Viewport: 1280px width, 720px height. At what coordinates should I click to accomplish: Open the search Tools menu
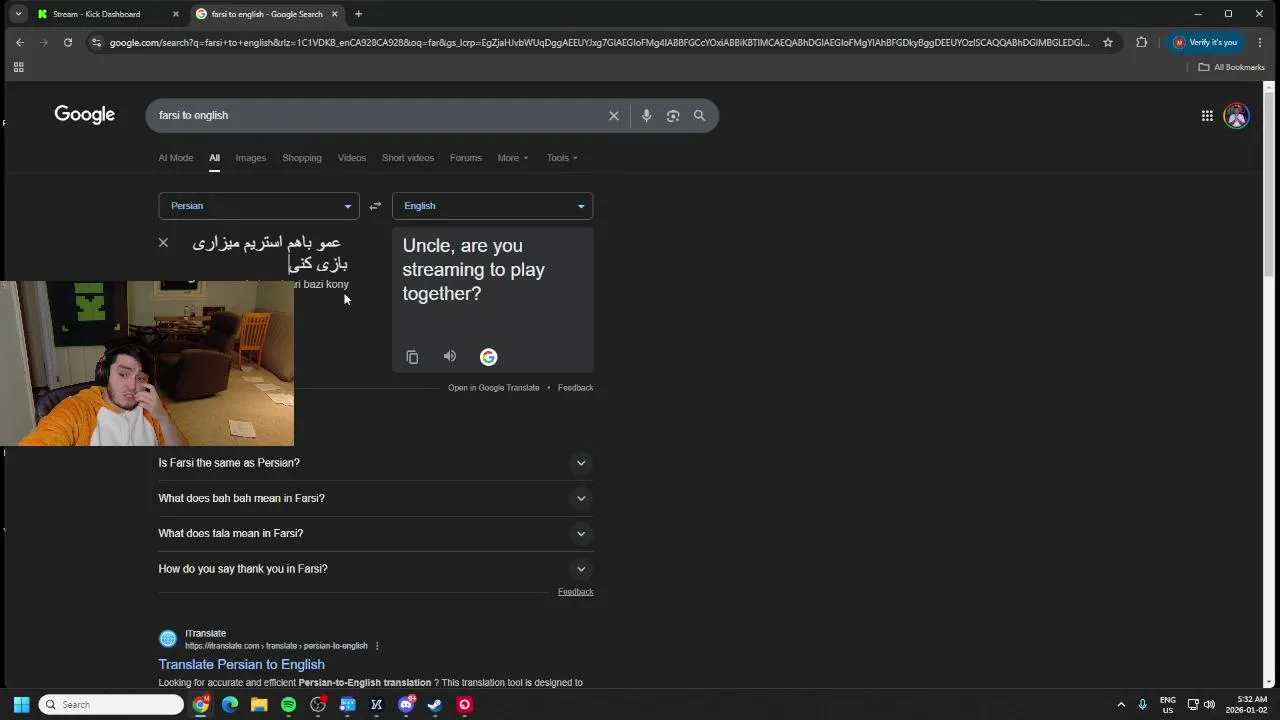coord(562,158)
